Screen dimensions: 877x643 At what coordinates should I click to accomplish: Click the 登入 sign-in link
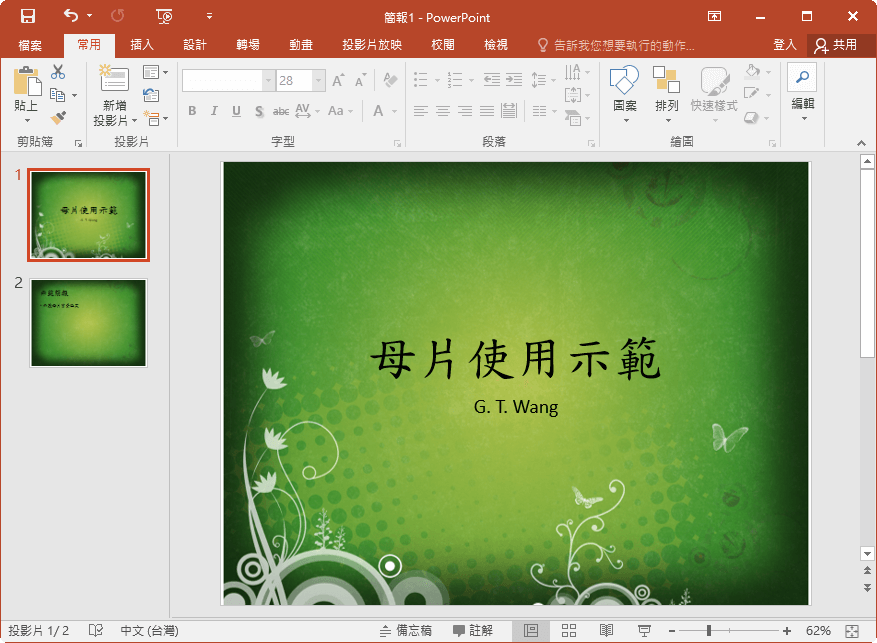[x=785, y=45]
